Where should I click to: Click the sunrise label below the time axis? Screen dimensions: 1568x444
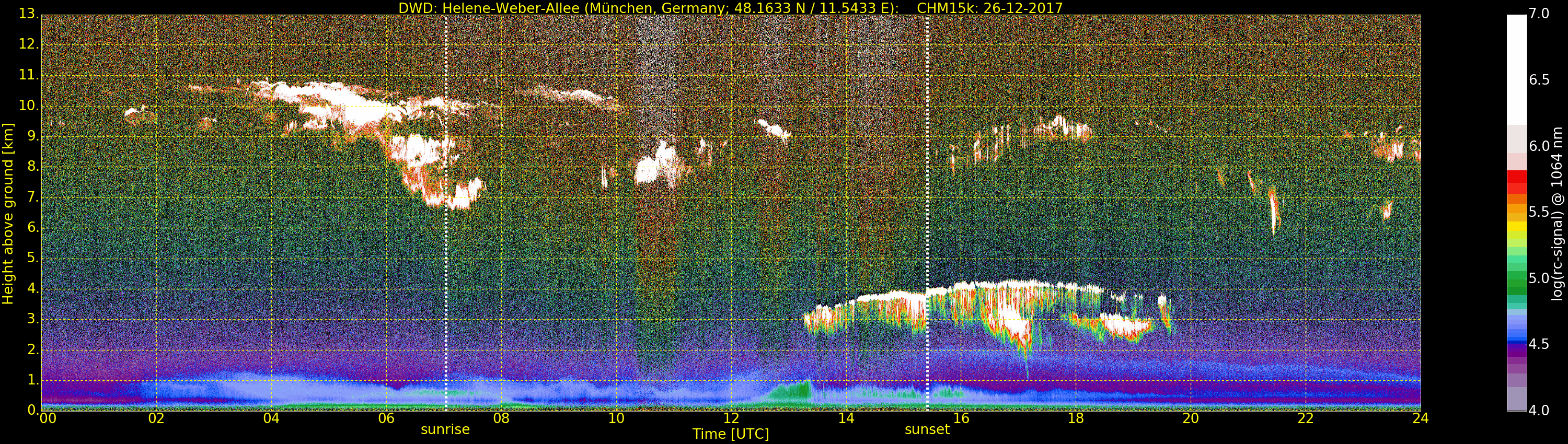445,429
